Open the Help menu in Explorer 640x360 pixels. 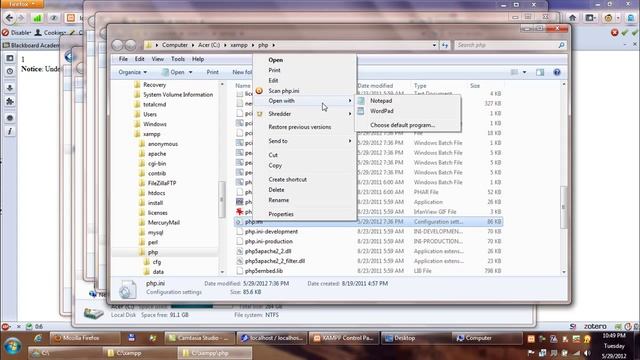point(198,59)
